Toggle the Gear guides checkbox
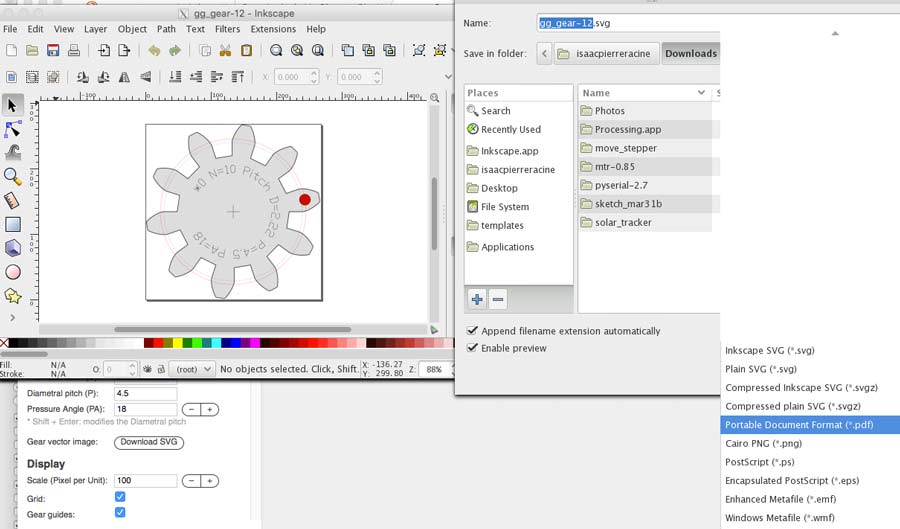 pyautogui.click(x=120, y=513)
